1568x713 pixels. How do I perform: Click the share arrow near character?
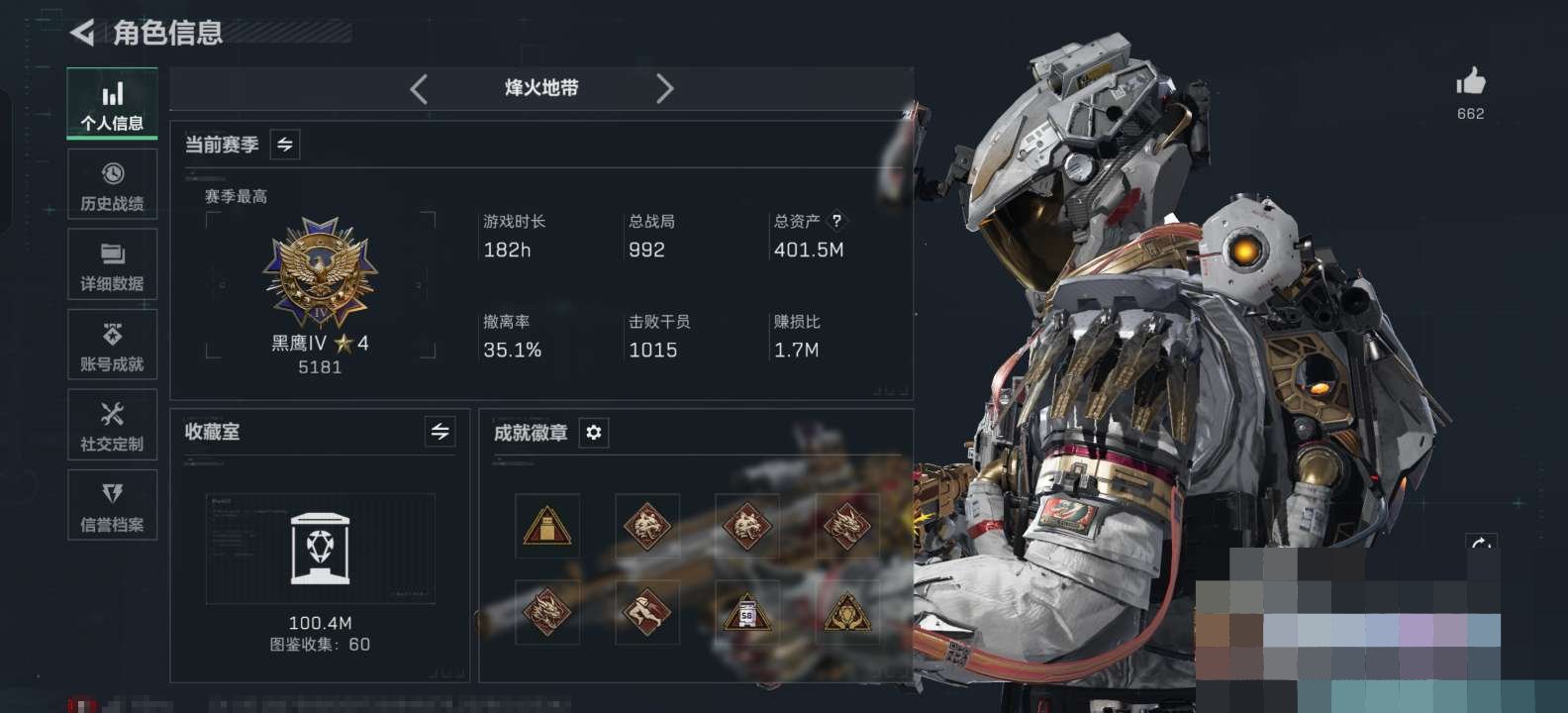pyautogui.click(x=1481, y=544)
